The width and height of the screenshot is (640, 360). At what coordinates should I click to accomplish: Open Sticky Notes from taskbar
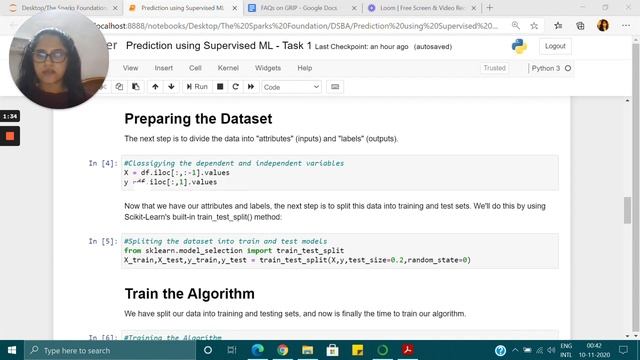click(x=357, y=350)
